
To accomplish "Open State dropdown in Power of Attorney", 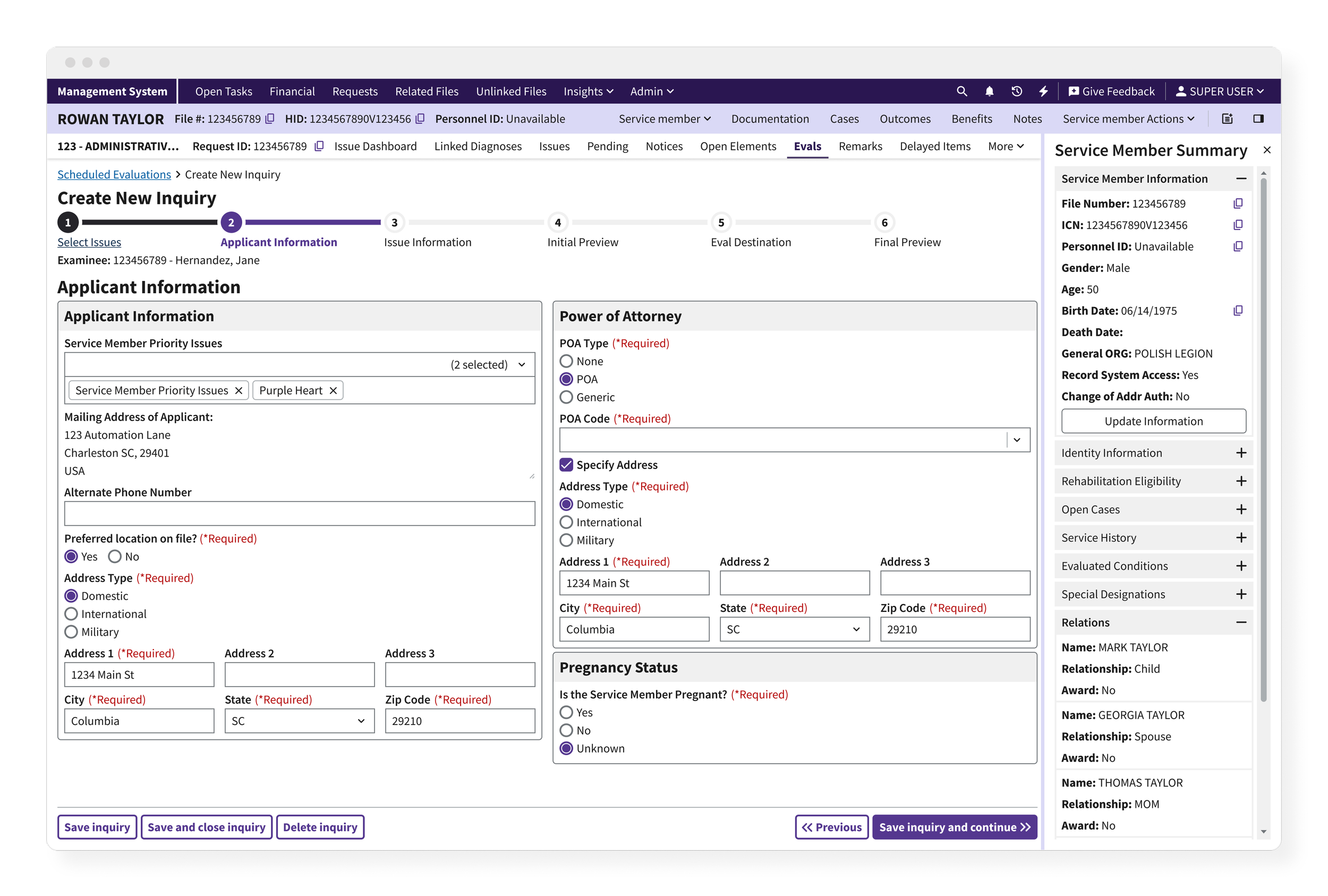I will coord(795,630).
